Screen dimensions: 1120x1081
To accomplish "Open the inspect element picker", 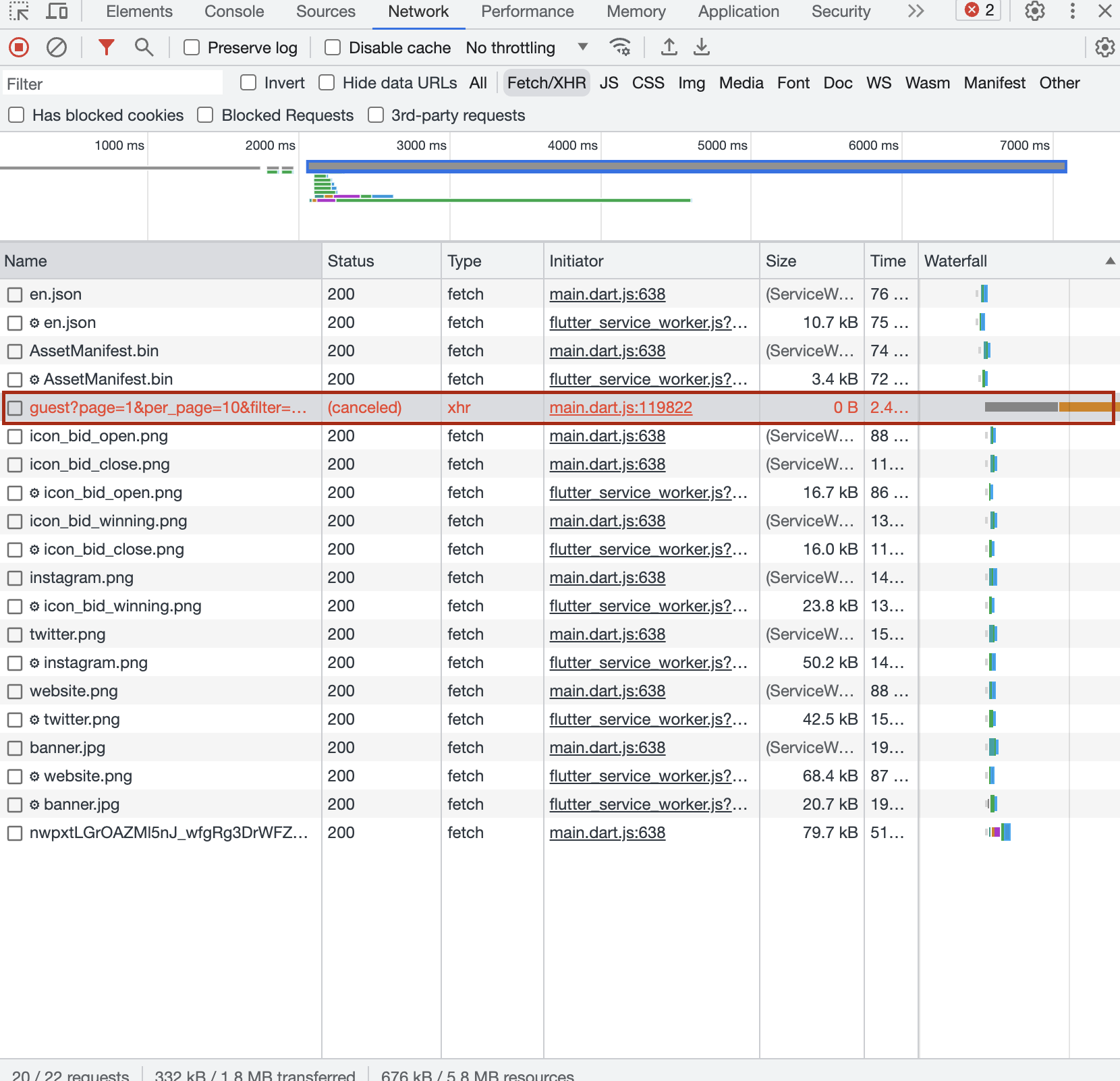I will point(18,11).
